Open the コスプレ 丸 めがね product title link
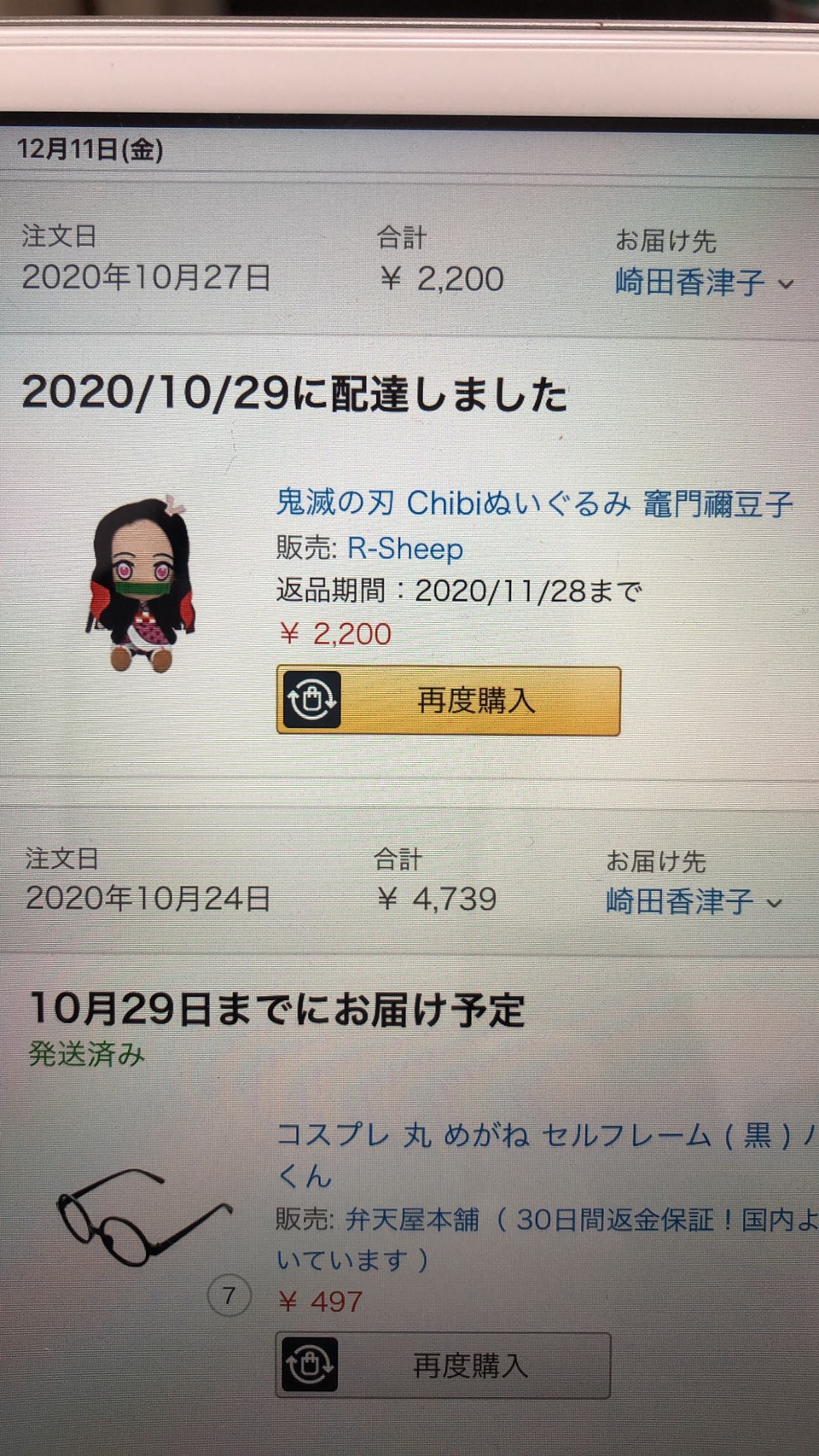Viewport: 819px width, 1456px height. [546, 1155]
